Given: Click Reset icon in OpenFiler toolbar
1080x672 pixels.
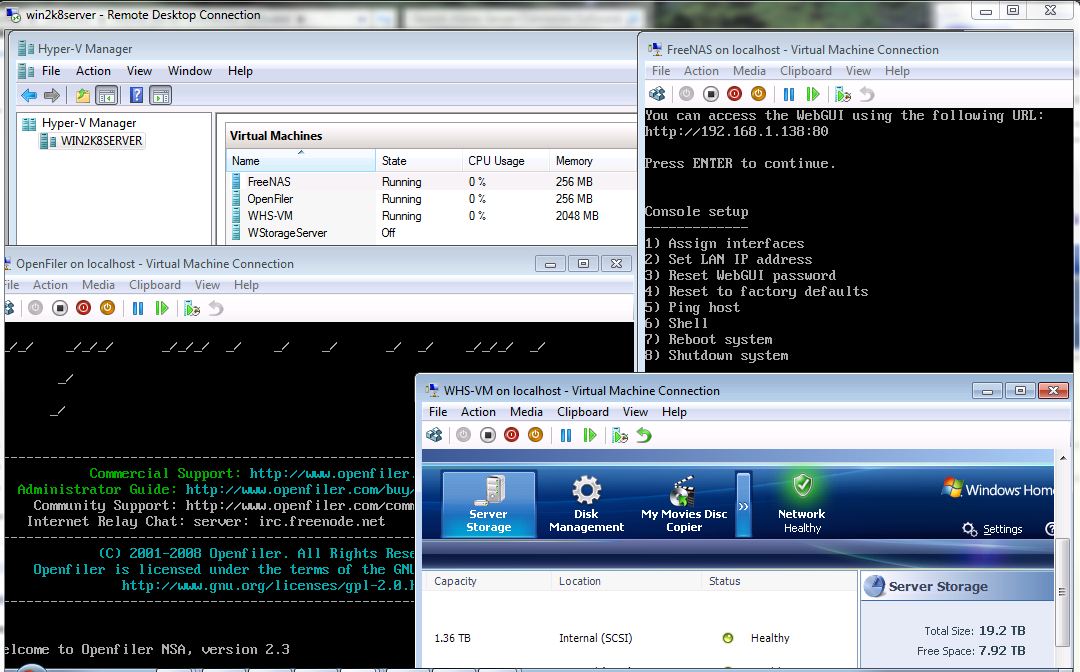Looking at the screenshot, I should [162, 308].
